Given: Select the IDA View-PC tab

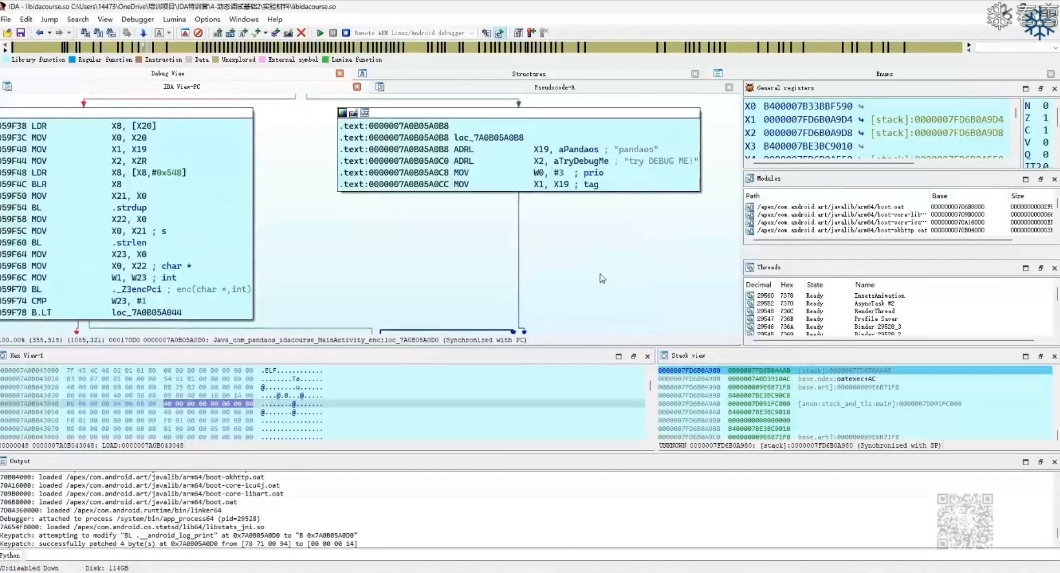Looking at the screenshot, I should pos(182,86).
